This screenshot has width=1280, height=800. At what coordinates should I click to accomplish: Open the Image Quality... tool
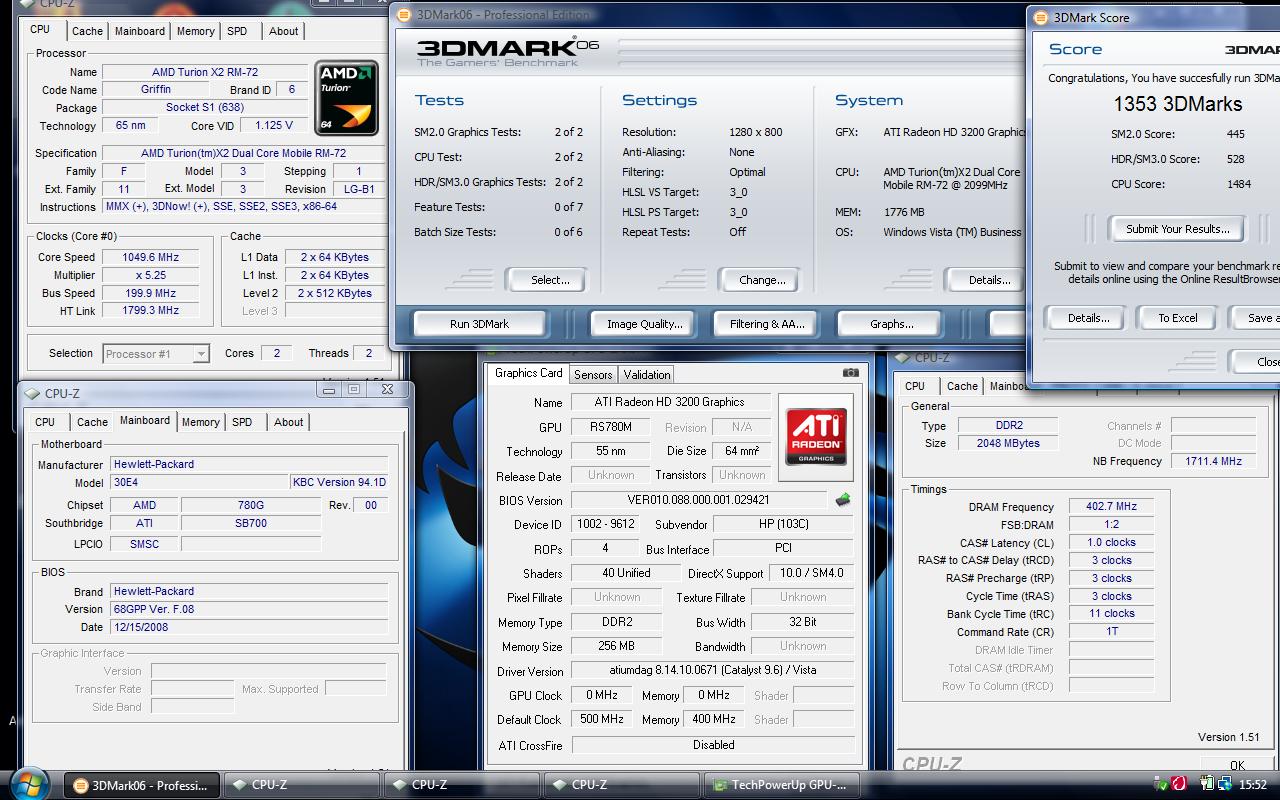click(x=644, y=323)
